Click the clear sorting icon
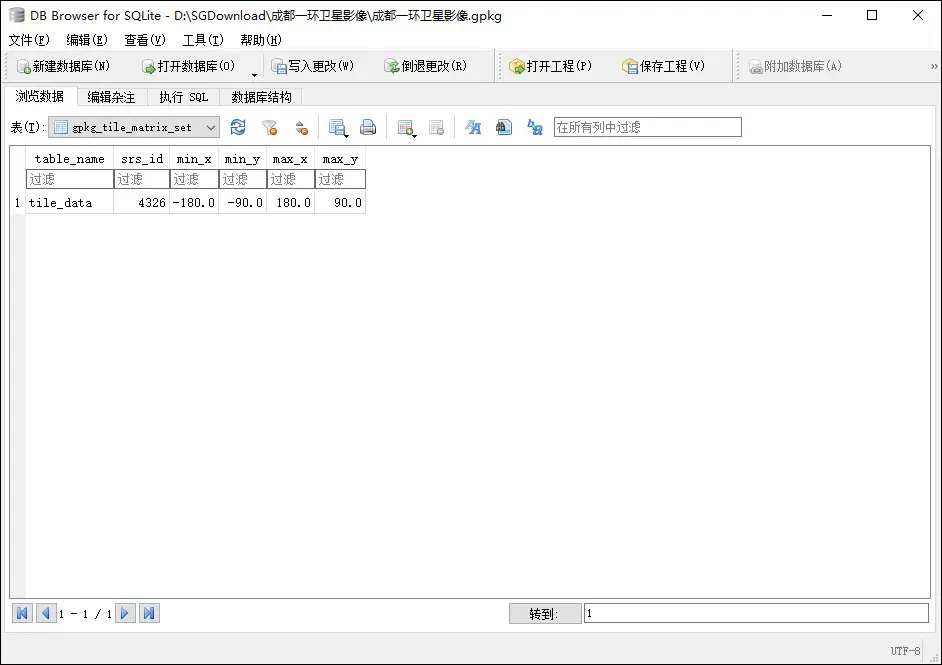This screenshot has height=665, width=942. [x=302, y=127]
